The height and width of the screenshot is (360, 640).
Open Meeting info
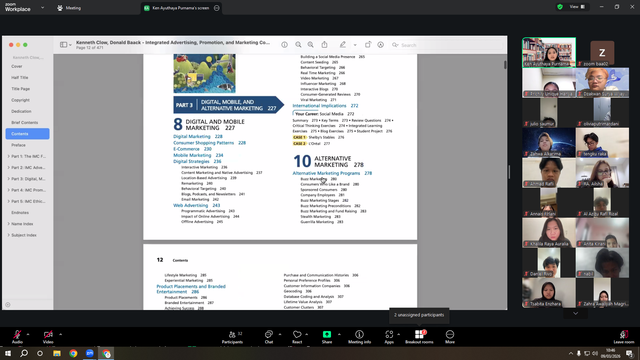pyautogui.click(x=360, y=337)
